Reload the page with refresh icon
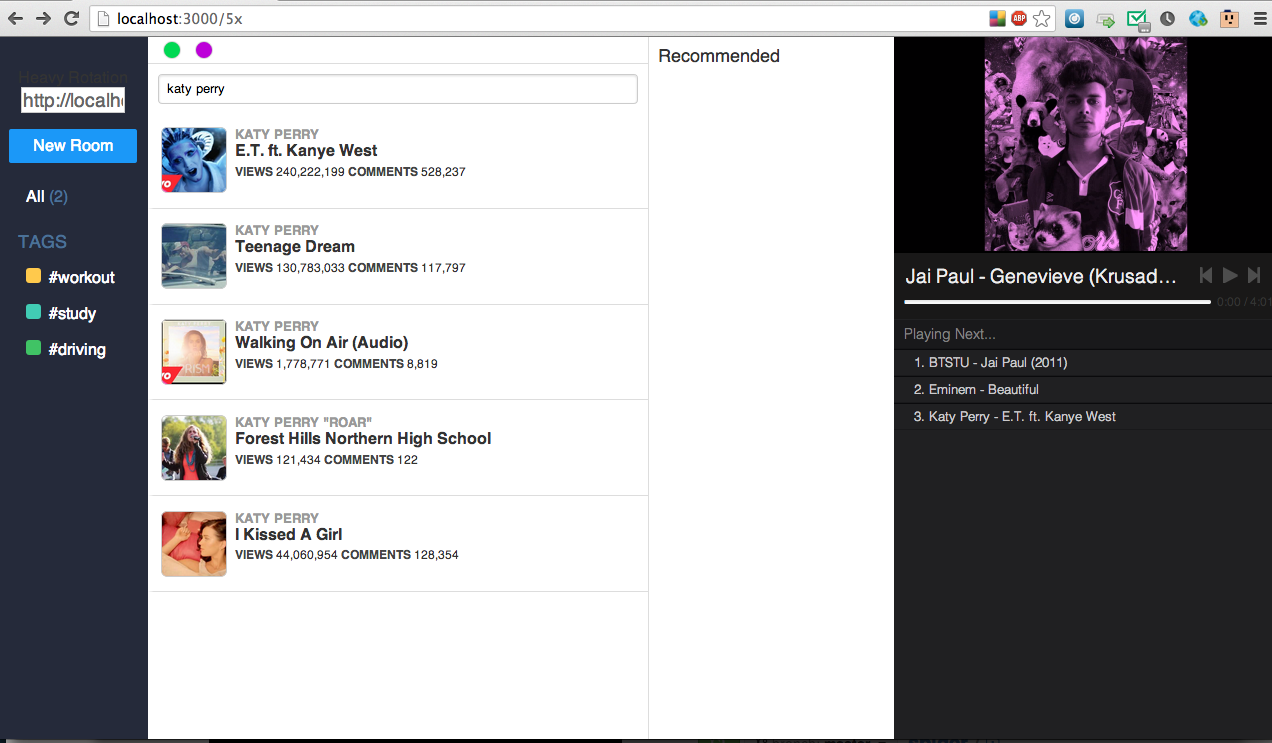The height and width of the screenshot is (743, 1272). tap(71, 18)
